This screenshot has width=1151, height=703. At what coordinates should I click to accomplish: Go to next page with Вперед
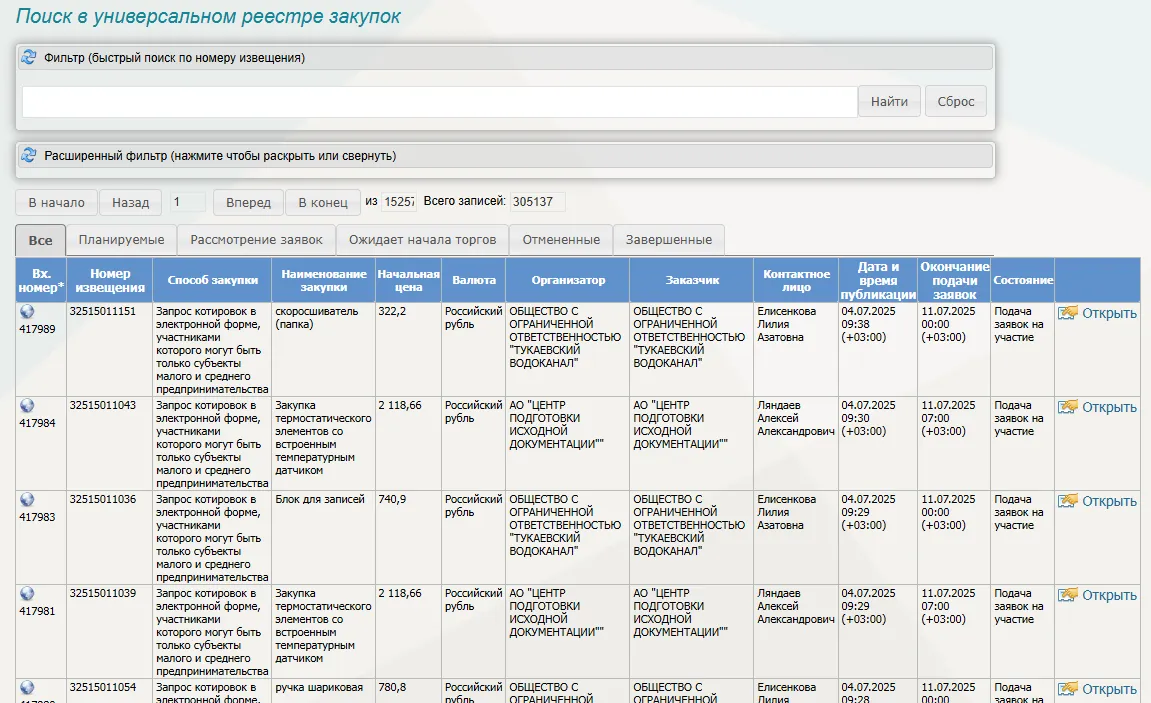point(248,202)
